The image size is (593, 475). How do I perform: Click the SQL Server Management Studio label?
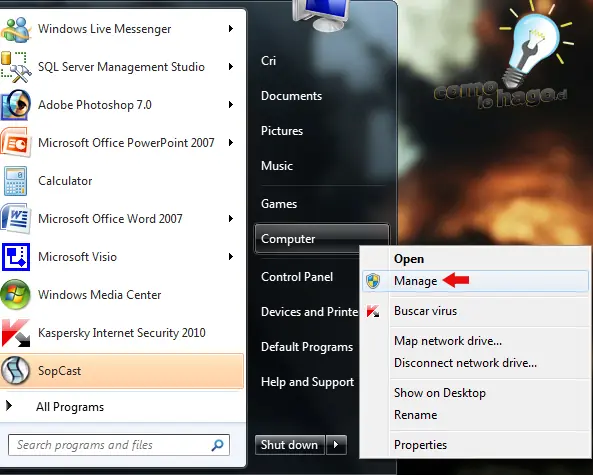[x=121, y=67]
